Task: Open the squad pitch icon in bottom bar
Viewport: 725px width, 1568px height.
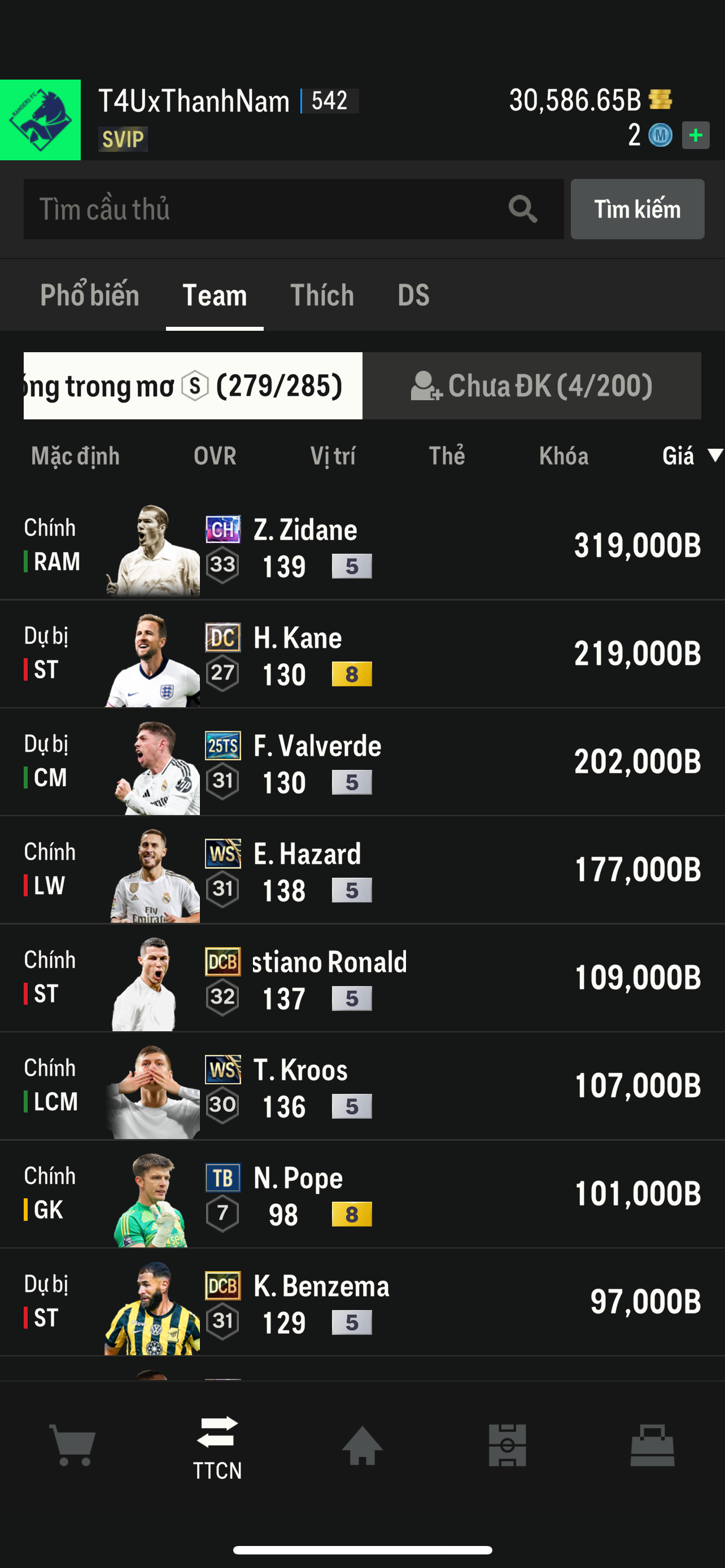Action: (507, 1444)
